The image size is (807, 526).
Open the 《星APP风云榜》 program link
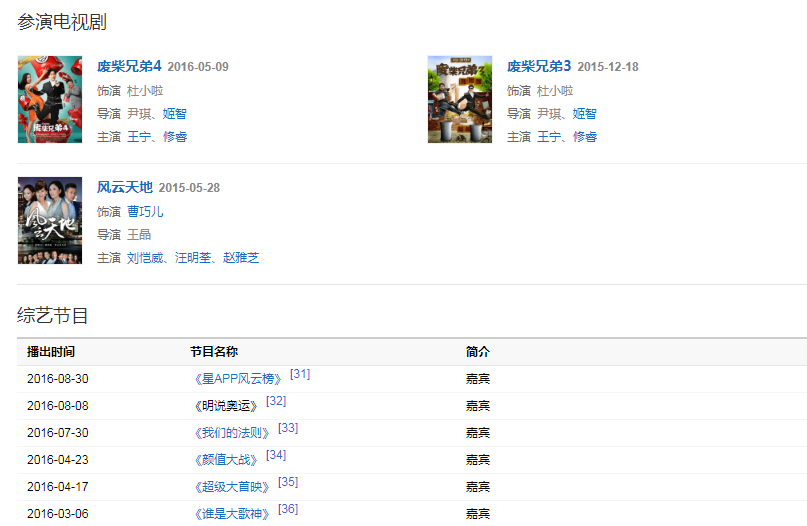pos(237,379)
